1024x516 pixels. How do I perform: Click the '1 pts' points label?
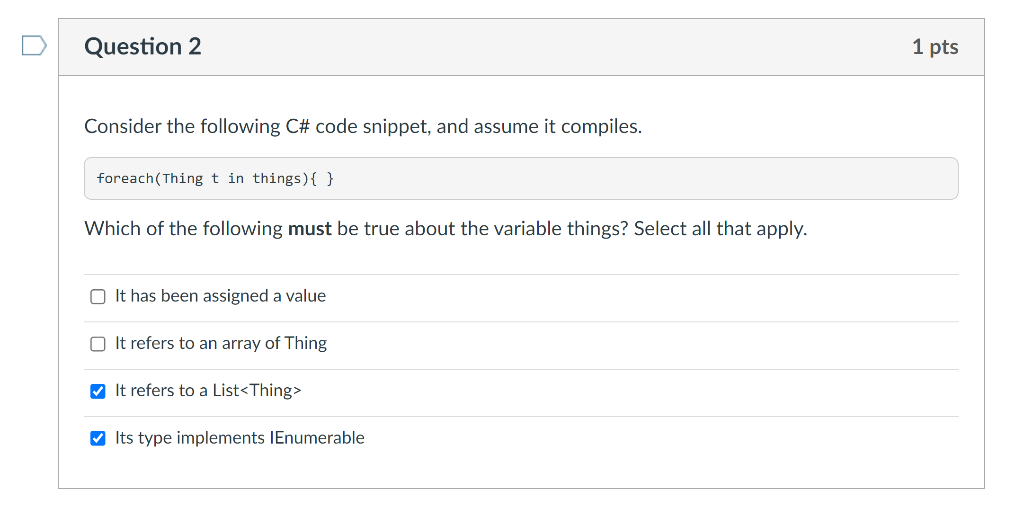[x=935, y=47]
